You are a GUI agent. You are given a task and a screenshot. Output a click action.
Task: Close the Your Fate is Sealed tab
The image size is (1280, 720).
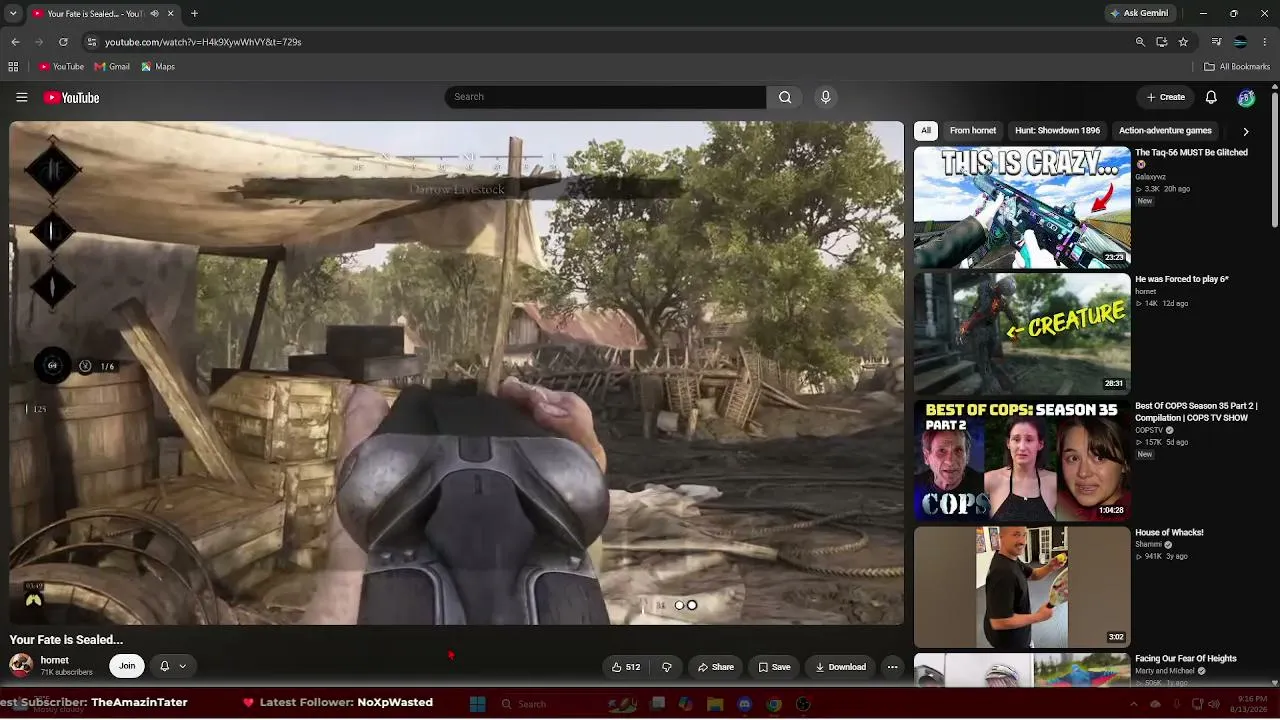coord(170,13)
